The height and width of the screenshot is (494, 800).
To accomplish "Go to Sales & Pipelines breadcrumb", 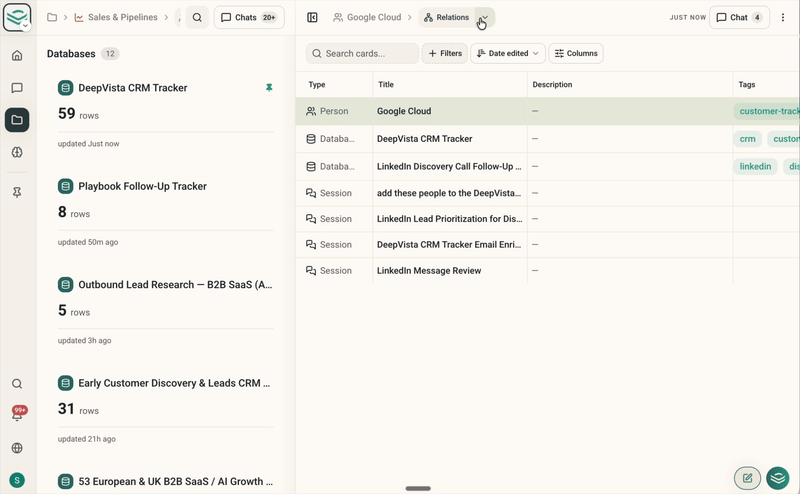I will [x=116, y=17].
